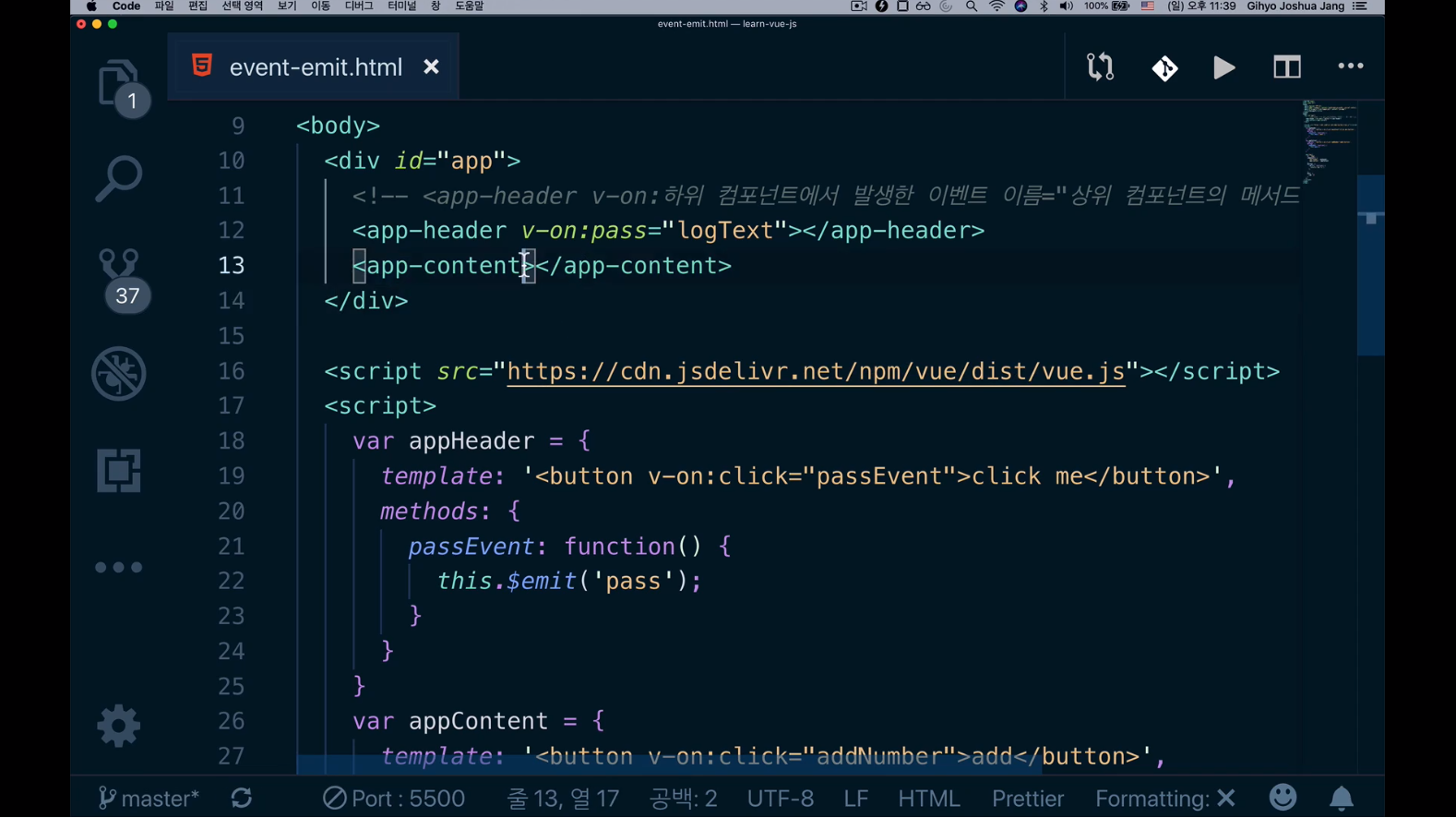1456x818 pixels.
Task: Expand additional activity bar views ellipsis
Action: point(118,568)
